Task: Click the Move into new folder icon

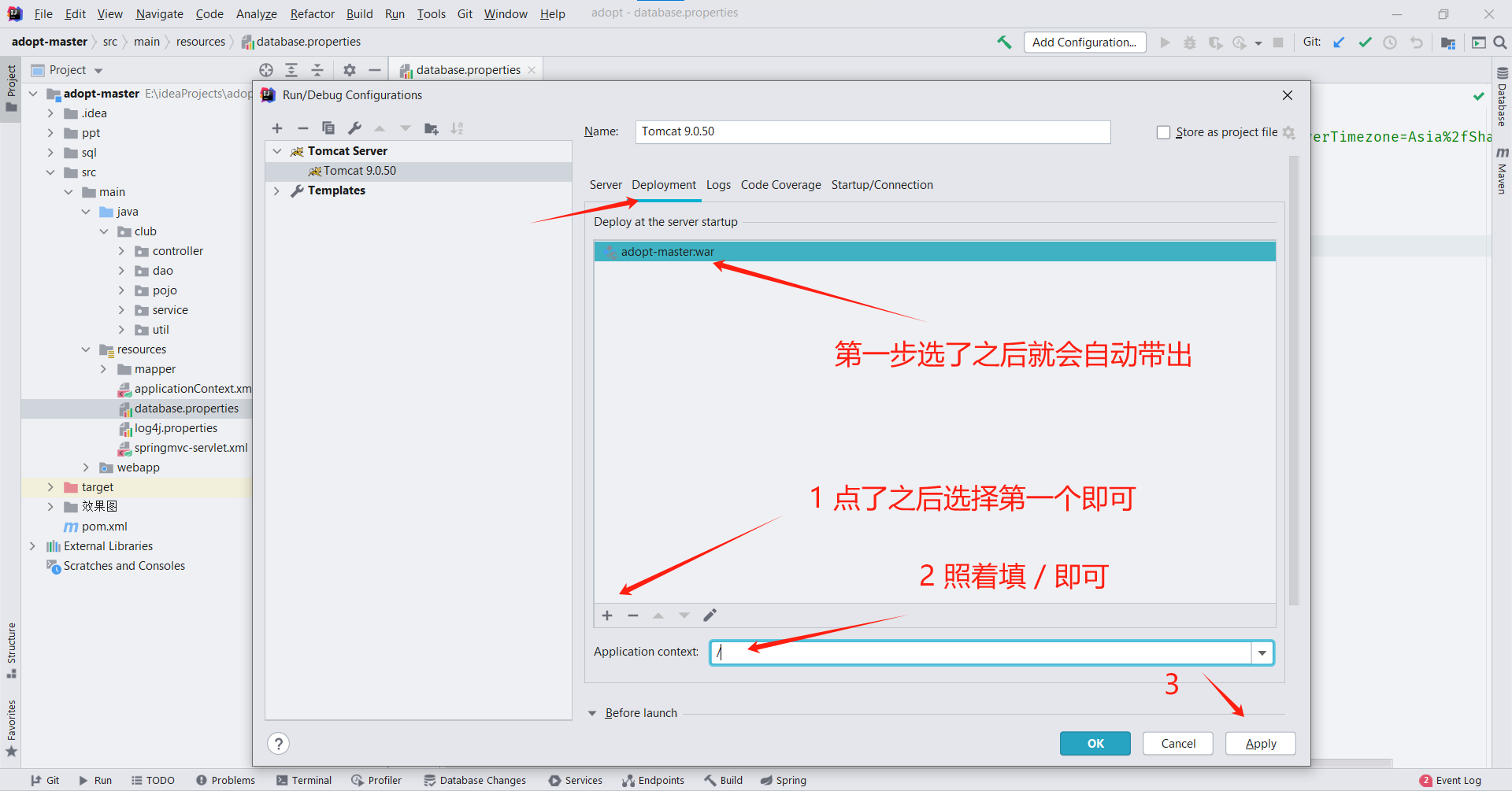Action: tap(431, 128)
